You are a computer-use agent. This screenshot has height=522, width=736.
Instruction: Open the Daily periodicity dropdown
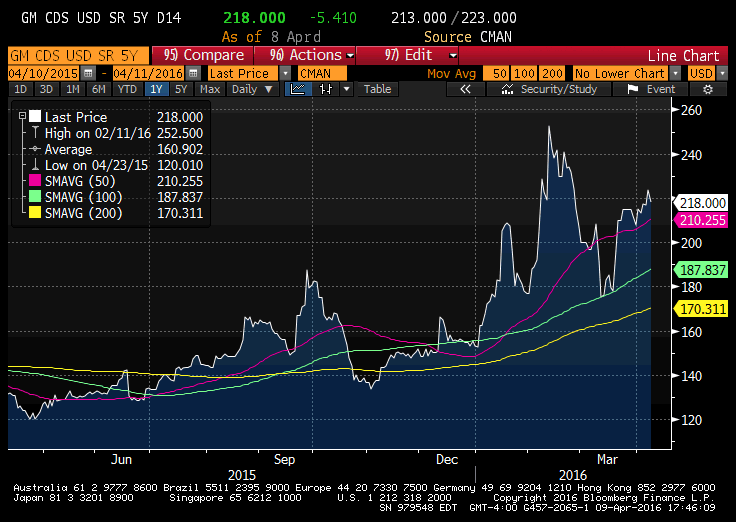[253, 89]
